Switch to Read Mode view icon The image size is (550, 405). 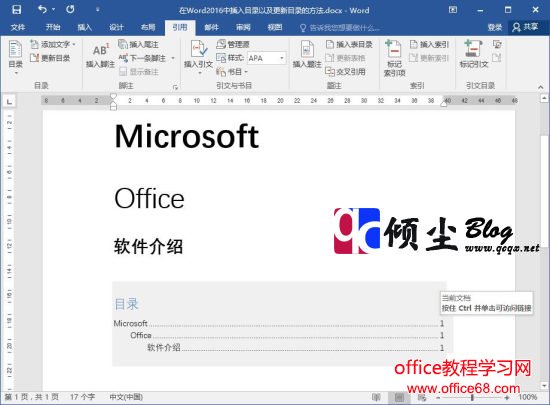click(x=376, y=397)
